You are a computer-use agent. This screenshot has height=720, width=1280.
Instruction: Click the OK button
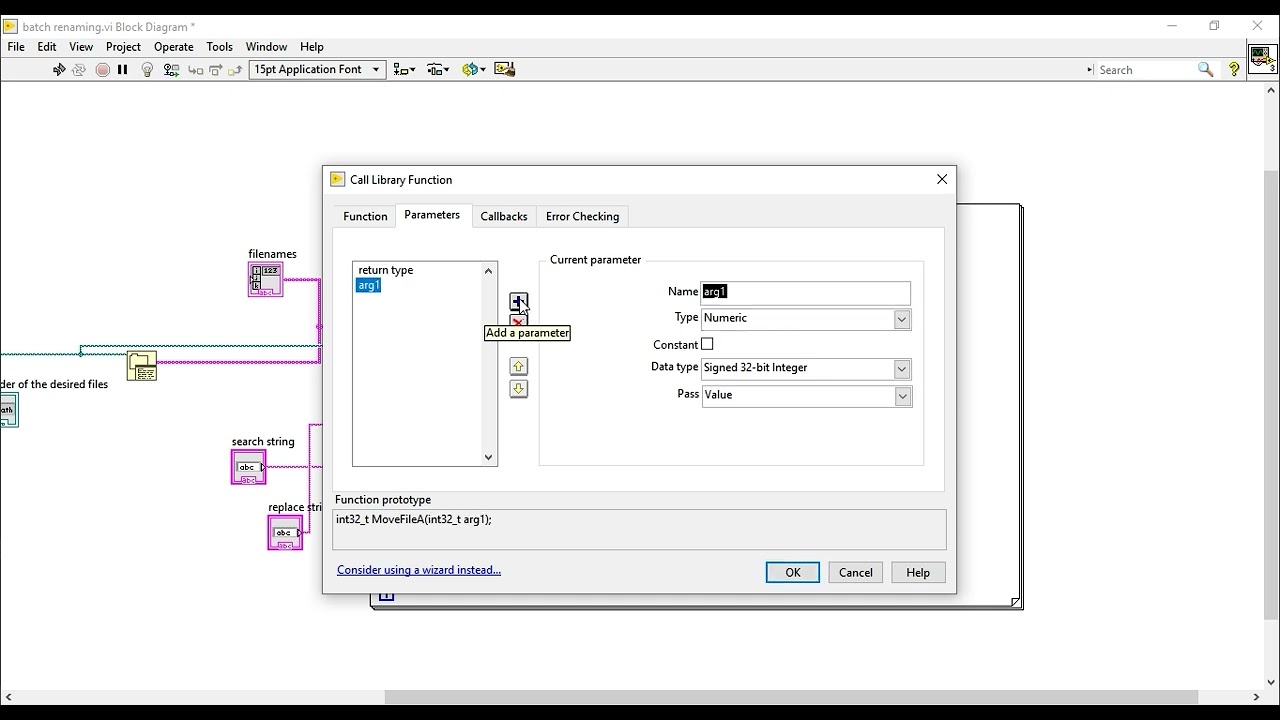(793, 573)
